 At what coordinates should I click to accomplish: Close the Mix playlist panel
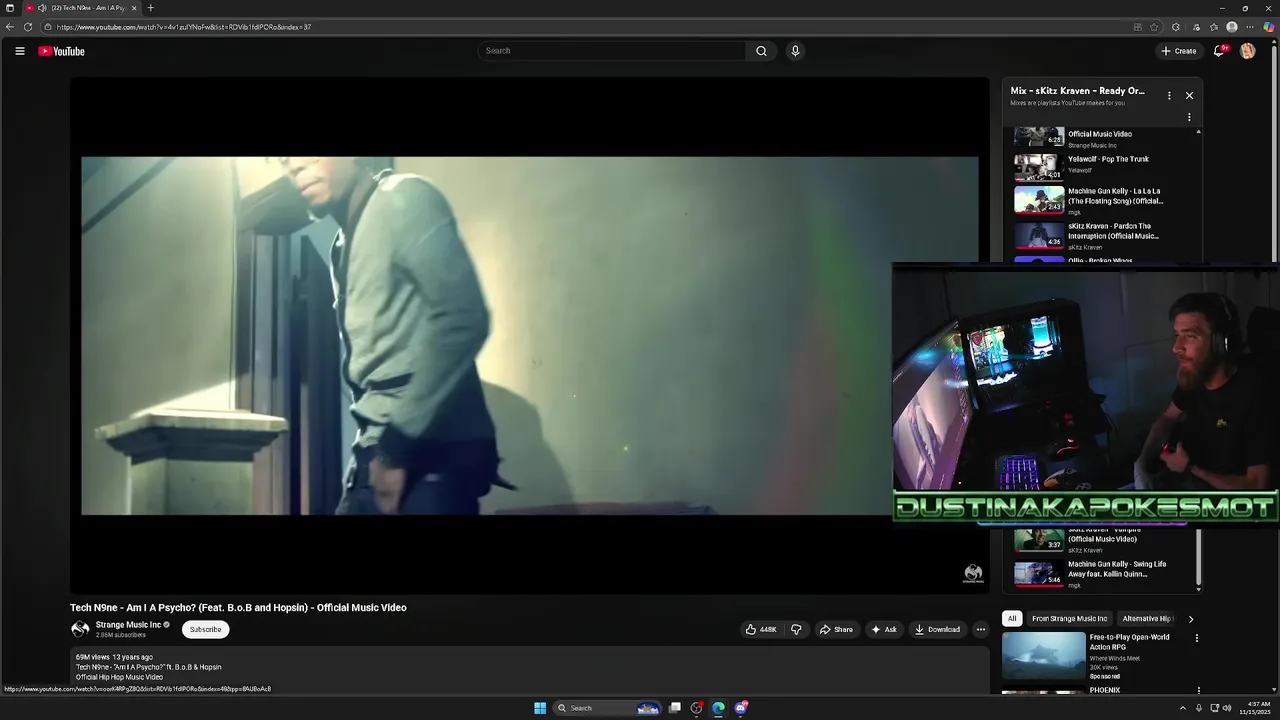coord(1189,95)
